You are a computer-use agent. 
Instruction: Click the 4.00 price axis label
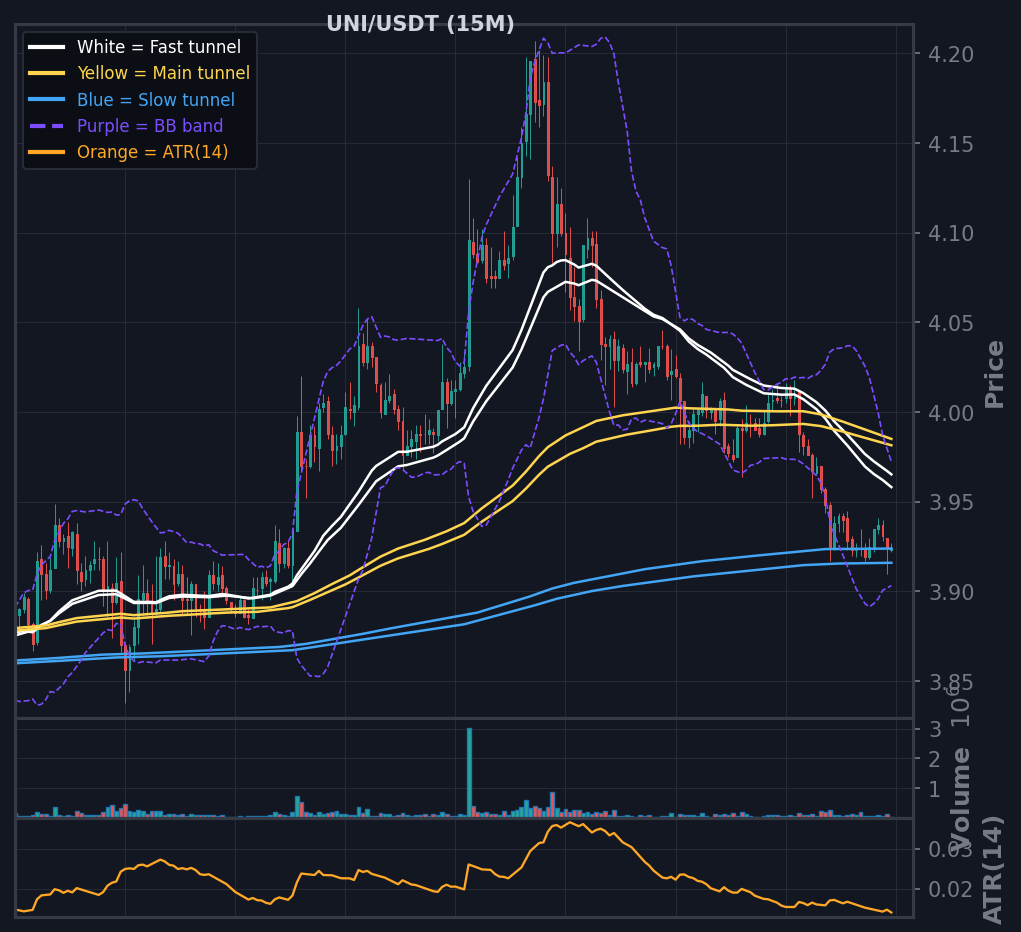[x=951, y=413]
